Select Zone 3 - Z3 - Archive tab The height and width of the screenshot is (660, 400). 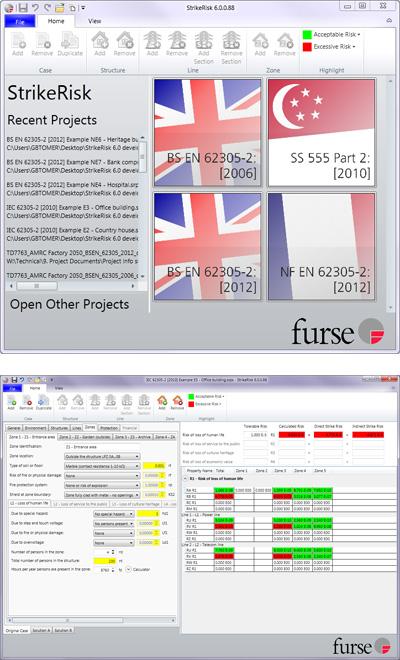pyautogui.click(x=133, y=437)
